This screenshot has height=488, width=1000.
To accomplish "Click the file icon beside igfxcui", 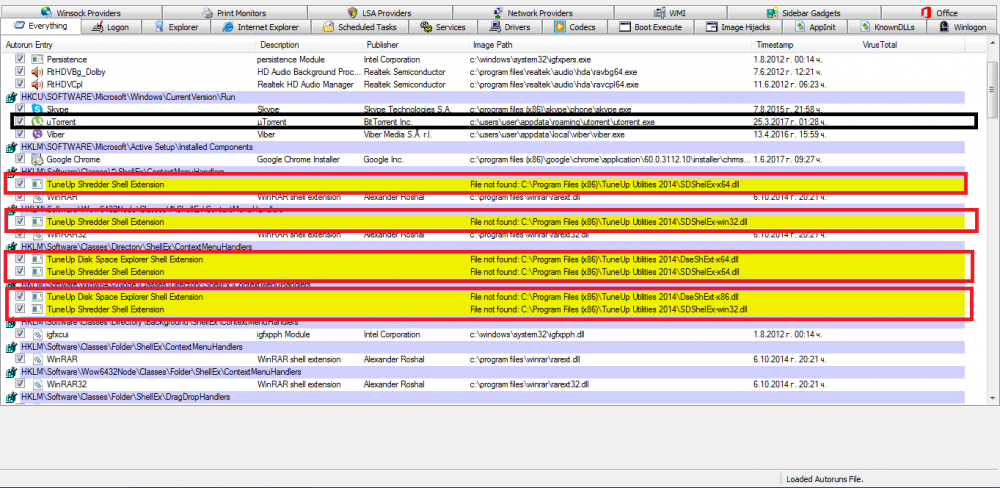I will click(37, 334).
